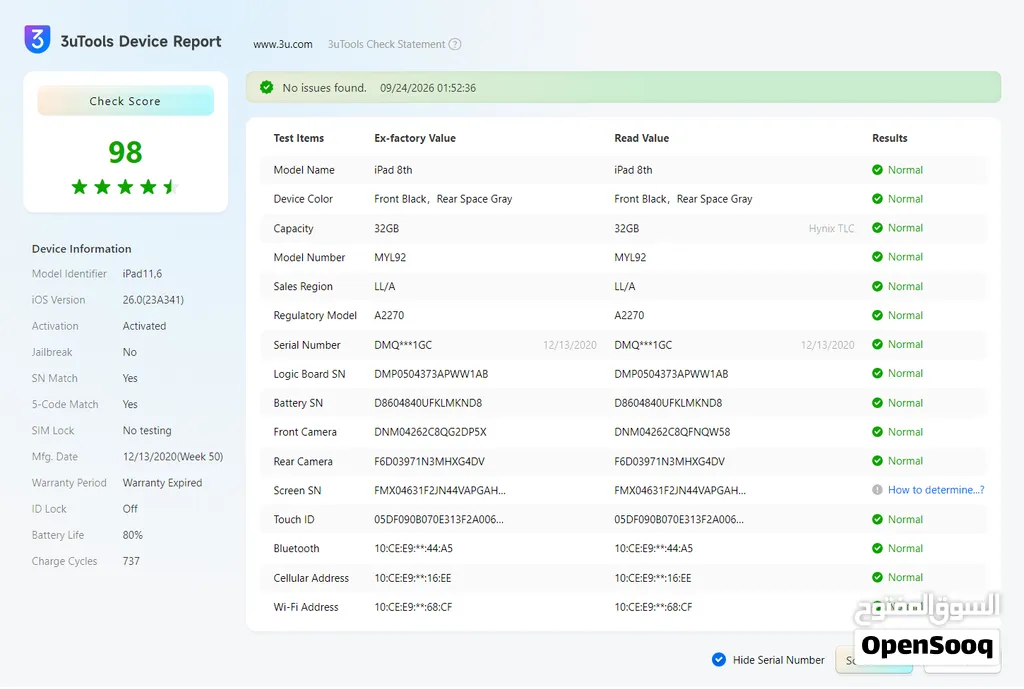
Task: Click the green check icon in Model Number row
Action: pos(877,257)
